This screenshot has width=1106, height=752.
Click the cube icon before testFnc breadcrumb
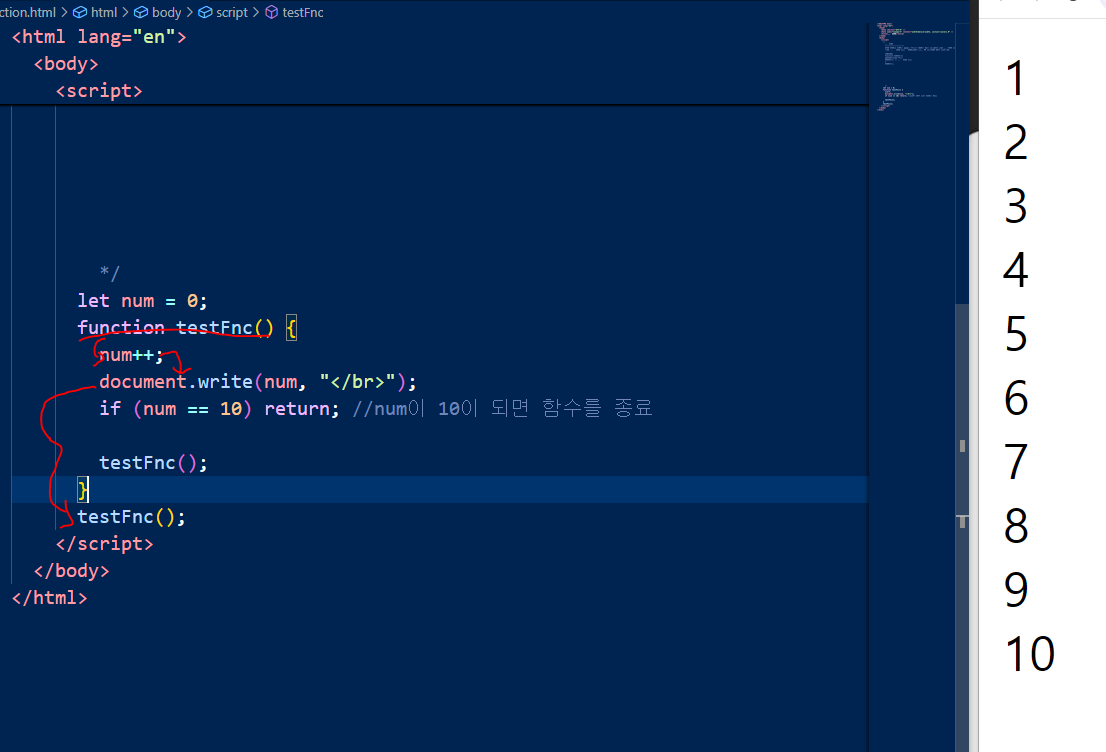[272, 12]
